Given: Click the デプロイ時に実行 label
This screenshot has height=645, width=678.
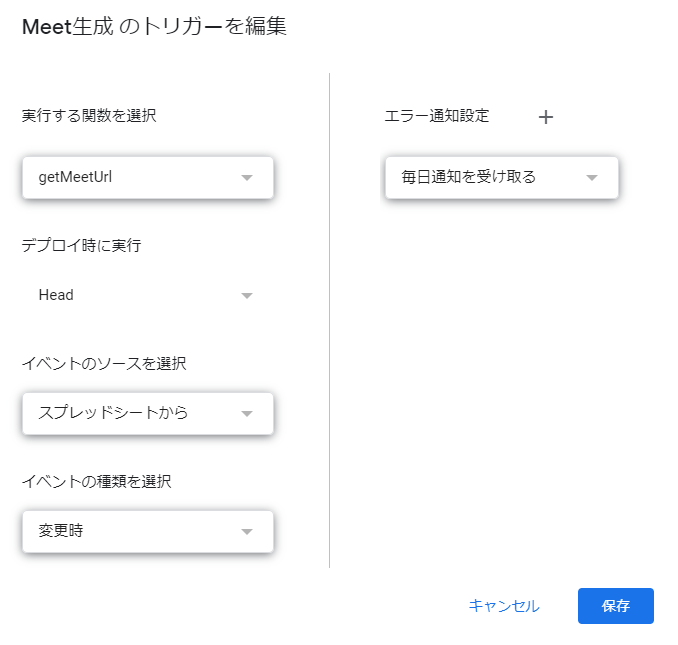Looking at the screenshot, I should [x=81, y=246].
